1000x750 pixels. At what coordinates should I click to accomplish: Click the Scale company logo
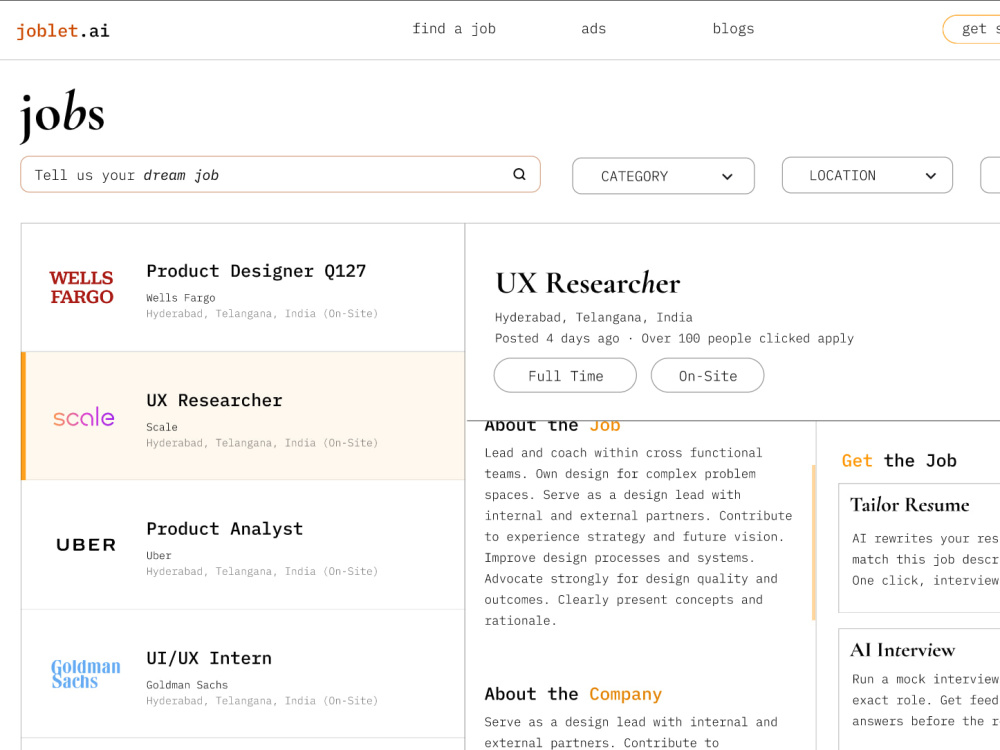[84, 417]
